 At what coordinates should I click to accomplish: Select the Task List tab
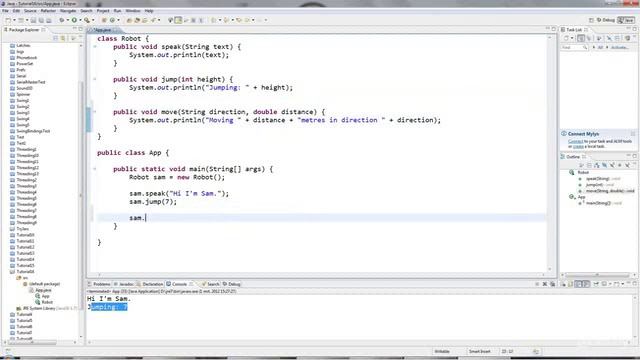point(574,30)
